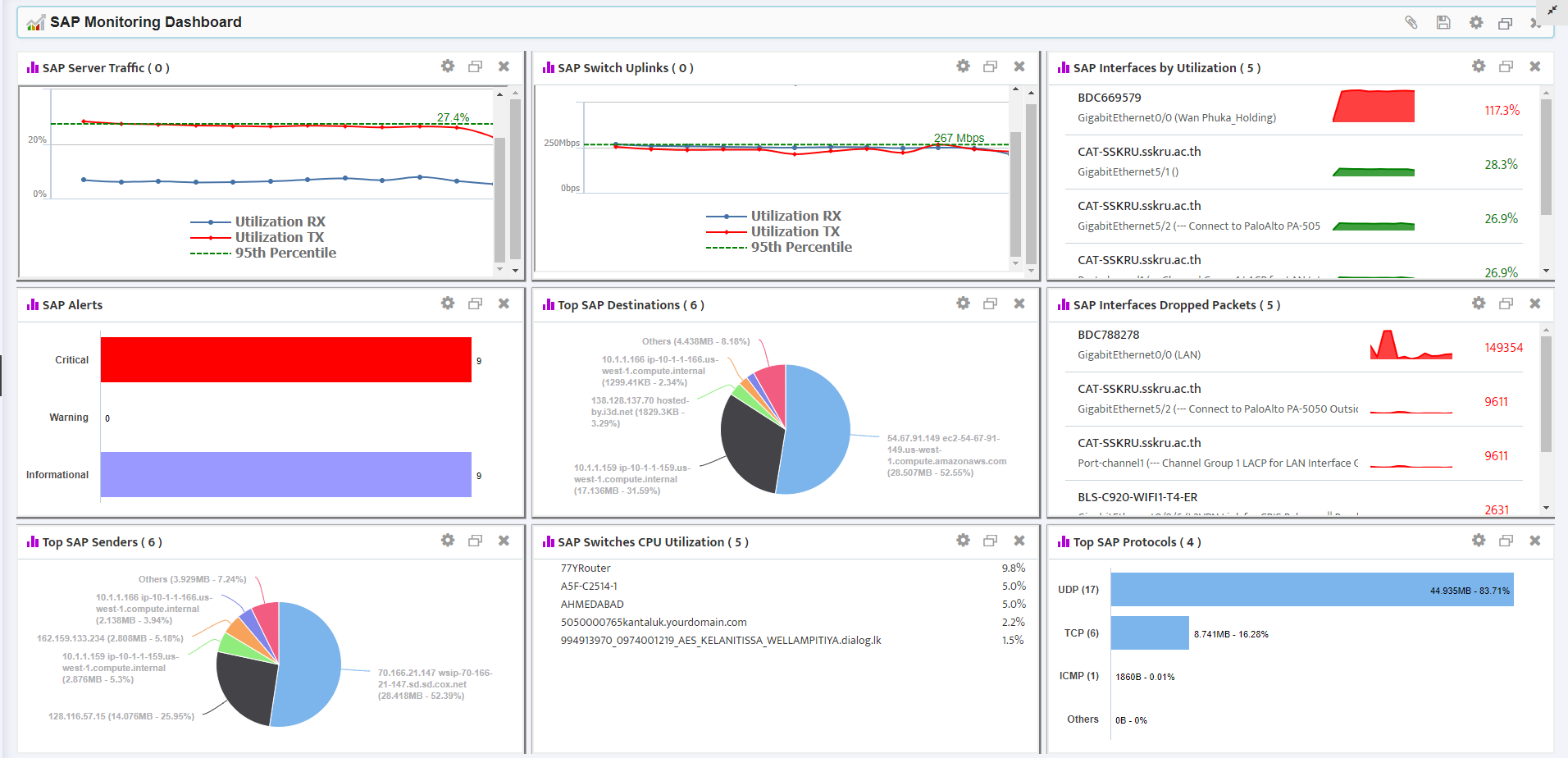Click scroll-down arrow in SAP Interfaces by Utilization
Viewport: 1568px width, 758px height.
pos(1546,271)
